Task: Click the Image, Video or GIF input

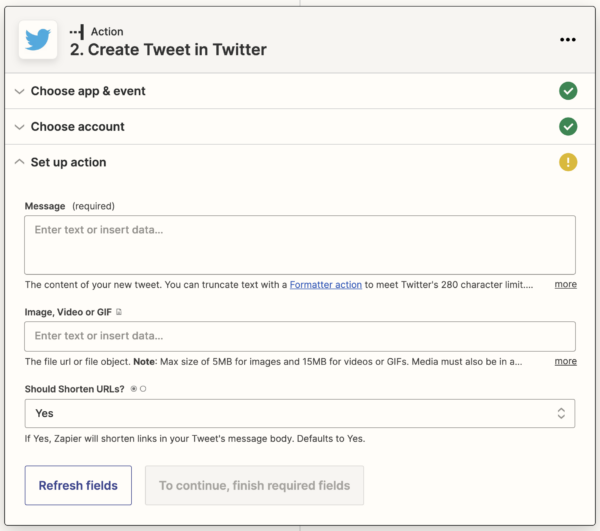Action: point(300,337)
